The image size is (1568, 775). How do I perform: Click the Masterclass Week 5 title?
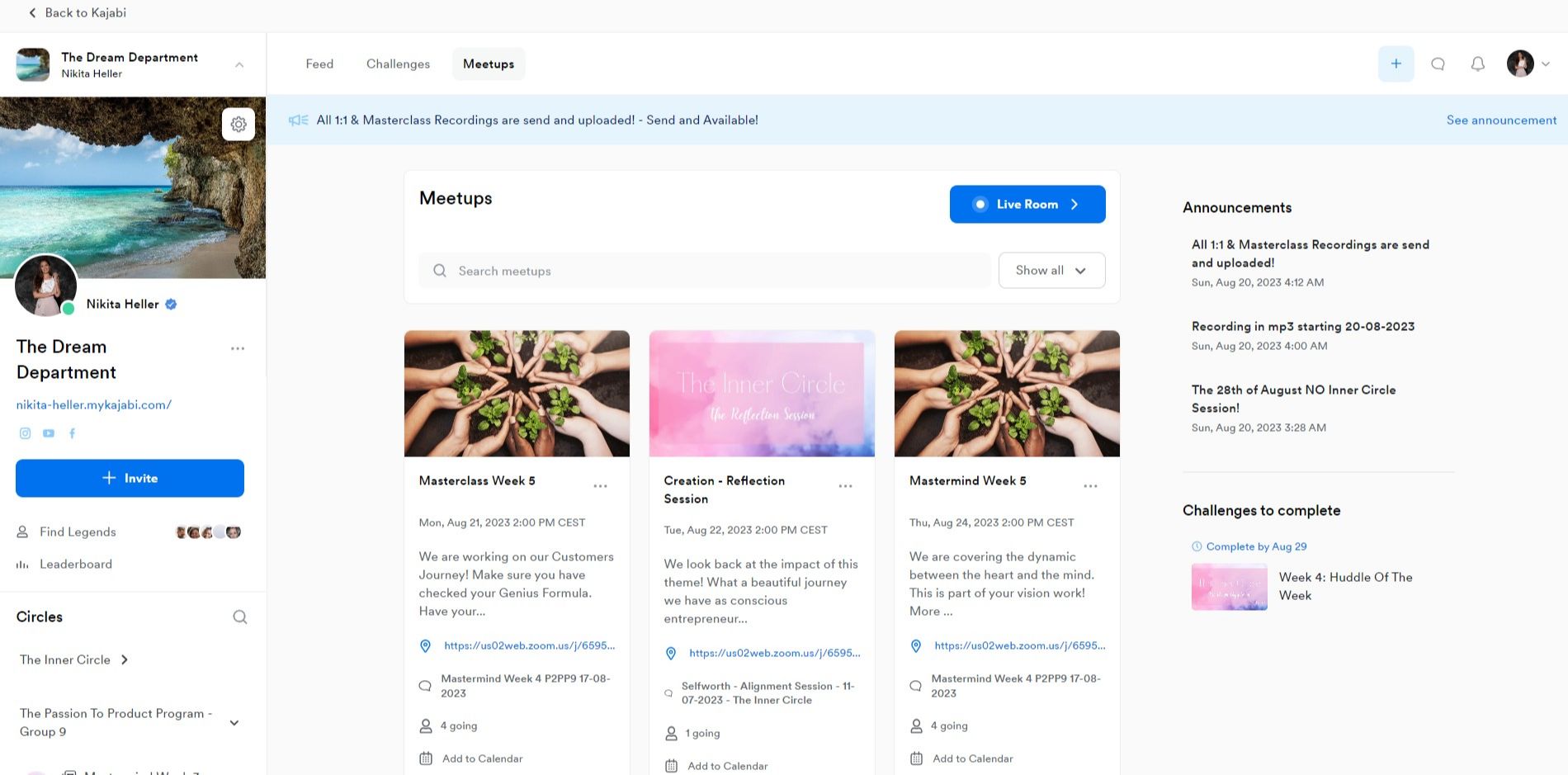(477, 480)
